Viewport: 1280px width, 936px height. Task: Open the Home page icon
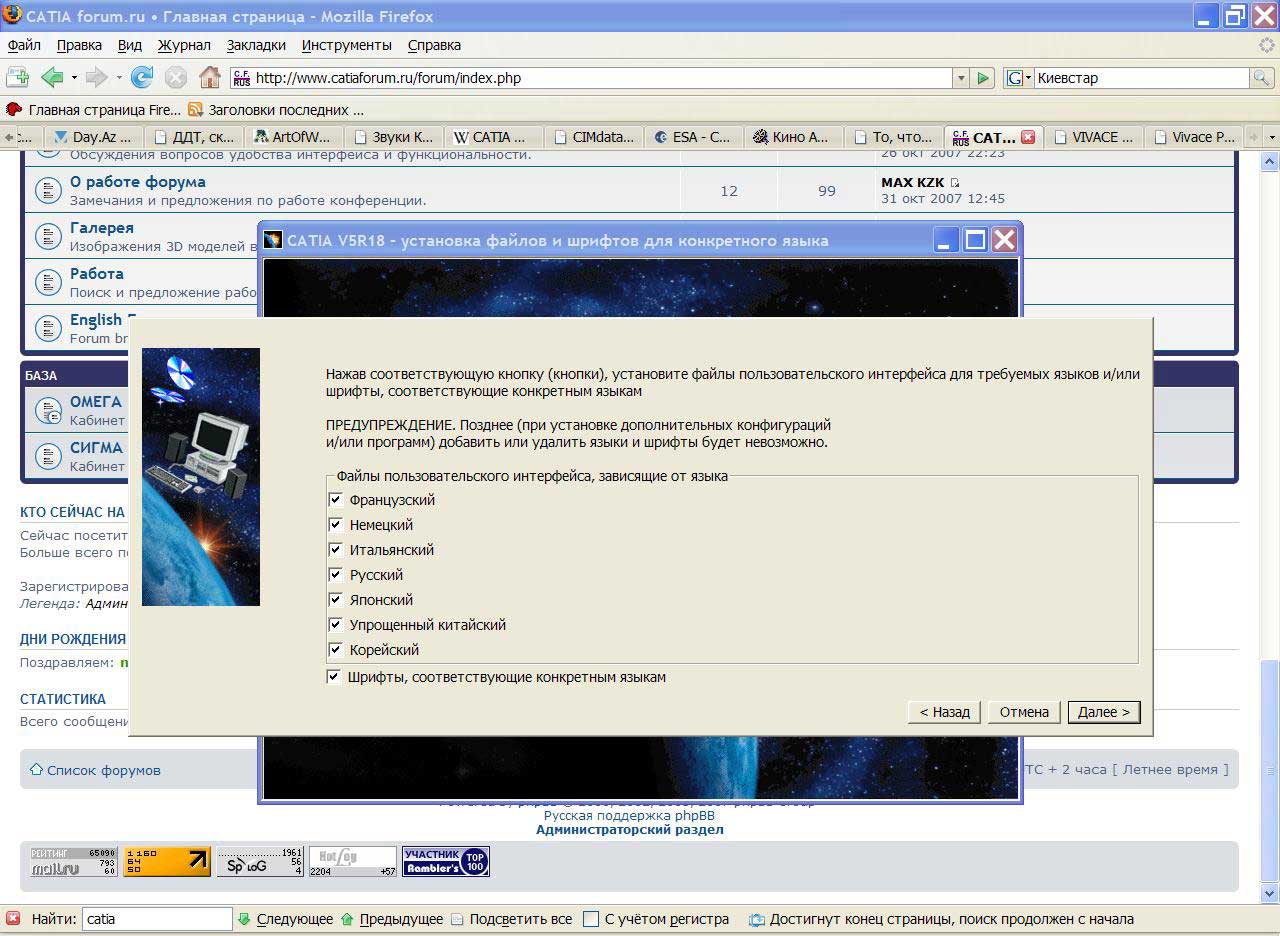tap(210, 77)
